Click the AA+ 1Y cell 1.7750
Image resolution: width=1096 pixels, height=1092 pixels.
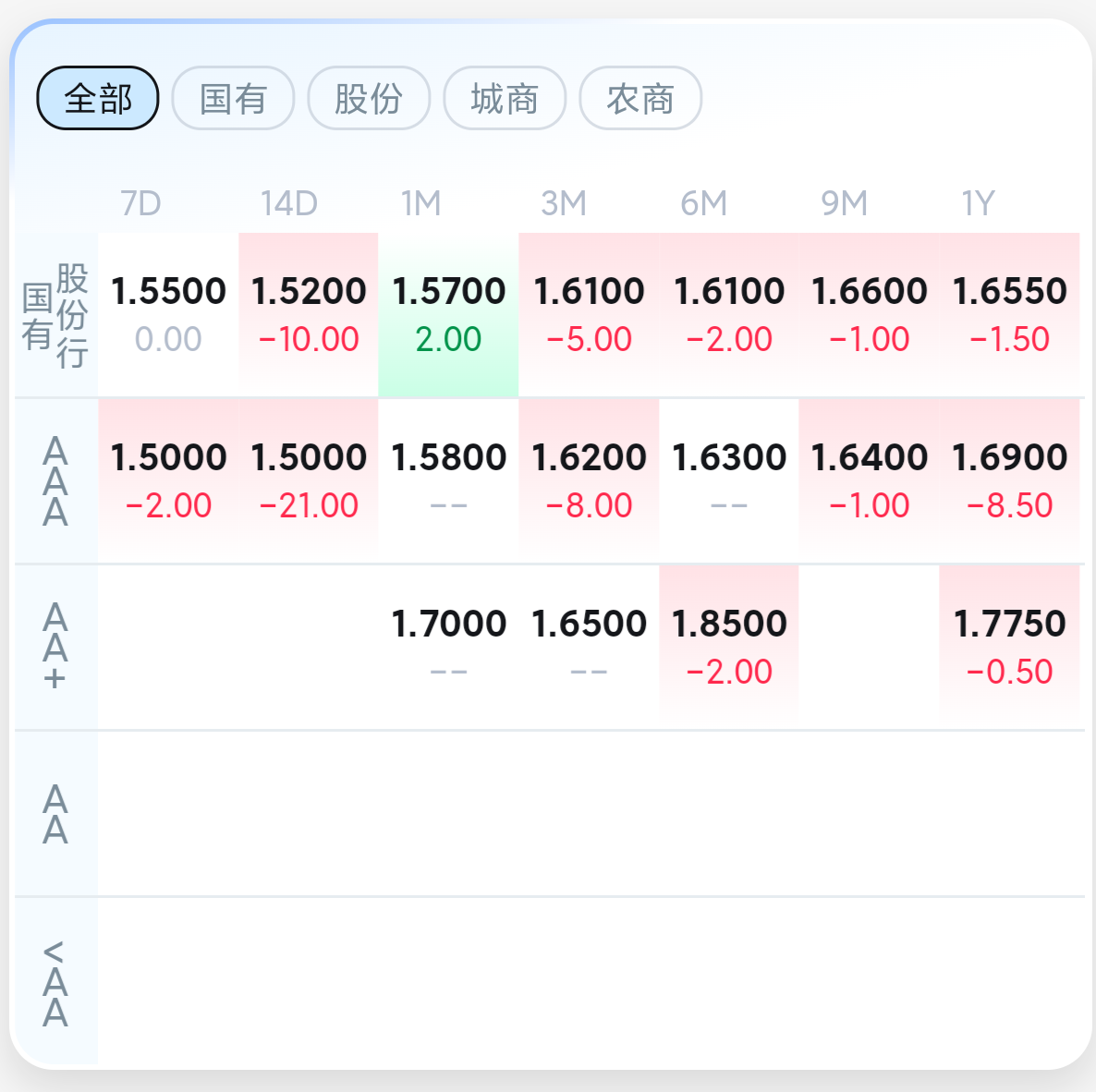tap(1009, 647)
